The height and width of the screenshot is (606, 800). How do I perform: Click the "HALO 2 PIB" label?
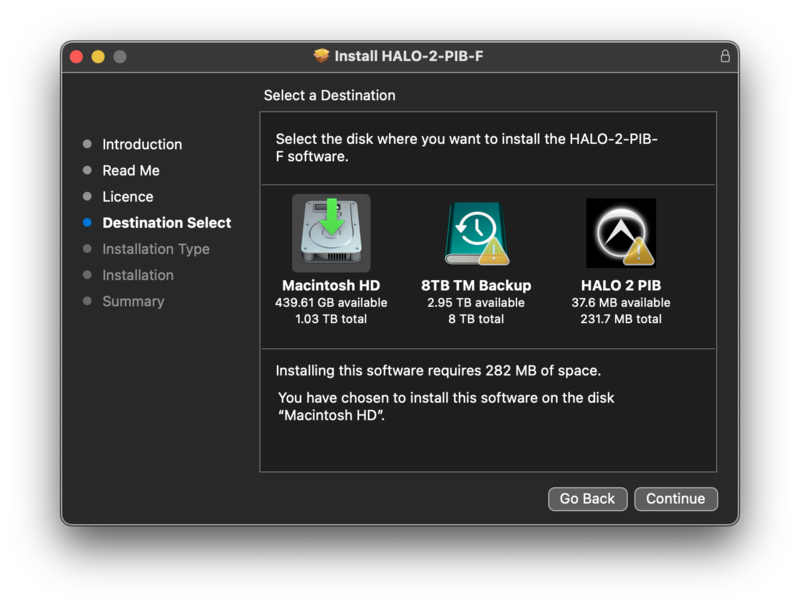tap(621, 285)
